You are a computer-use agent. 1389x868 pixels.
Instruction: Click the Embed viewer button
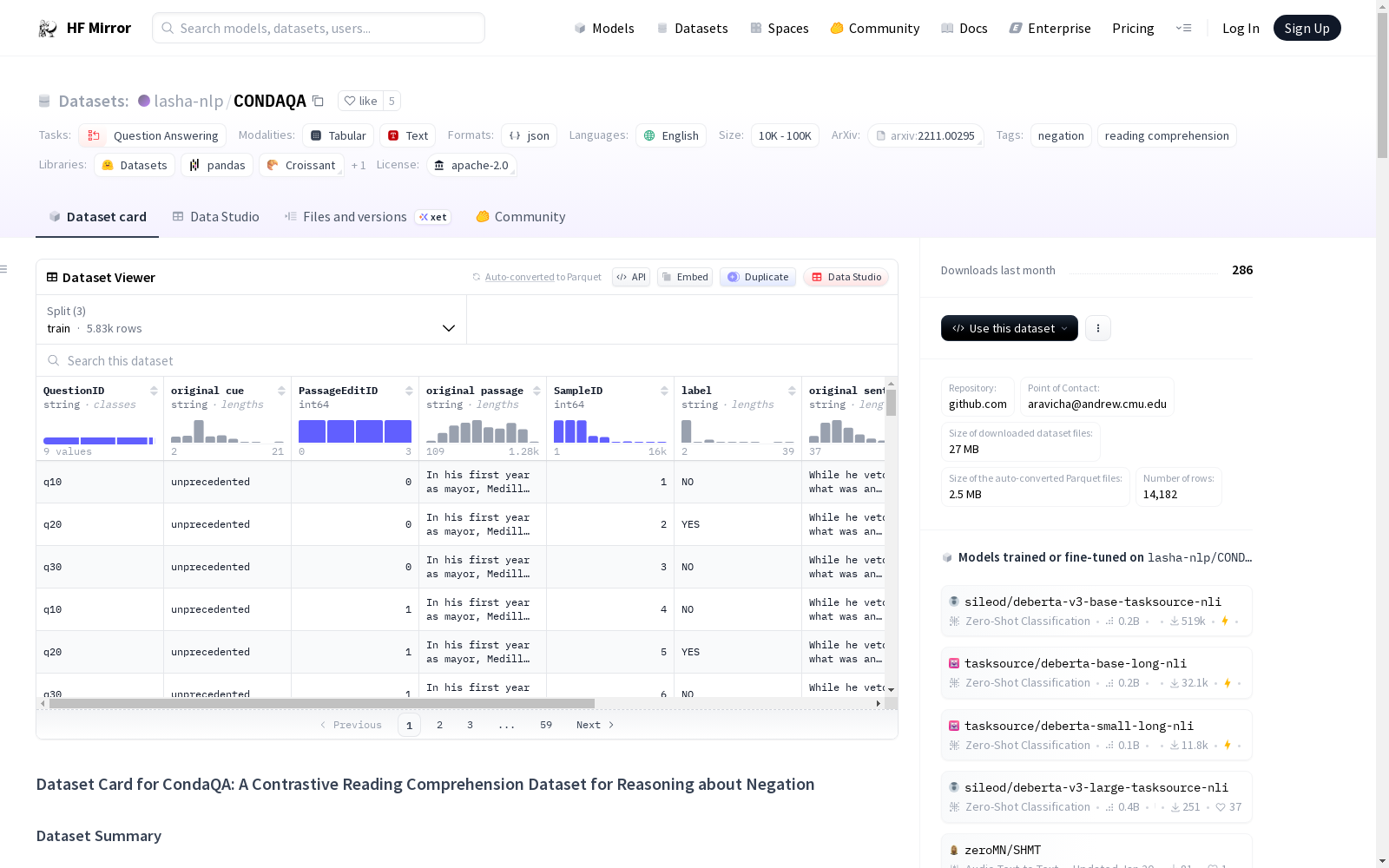tap(684, 278)
